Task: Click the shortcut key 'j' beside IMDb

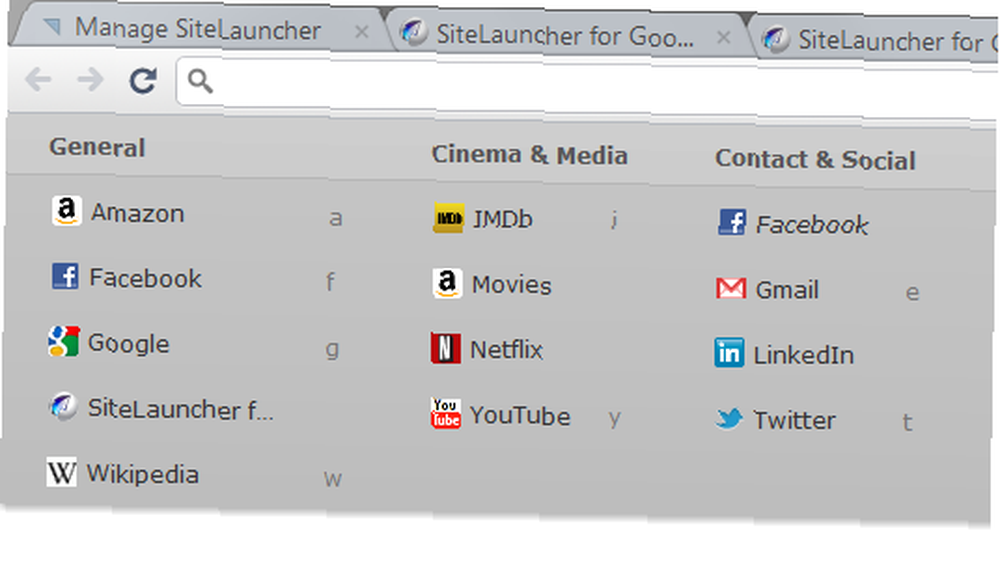Action: (614, 220)
